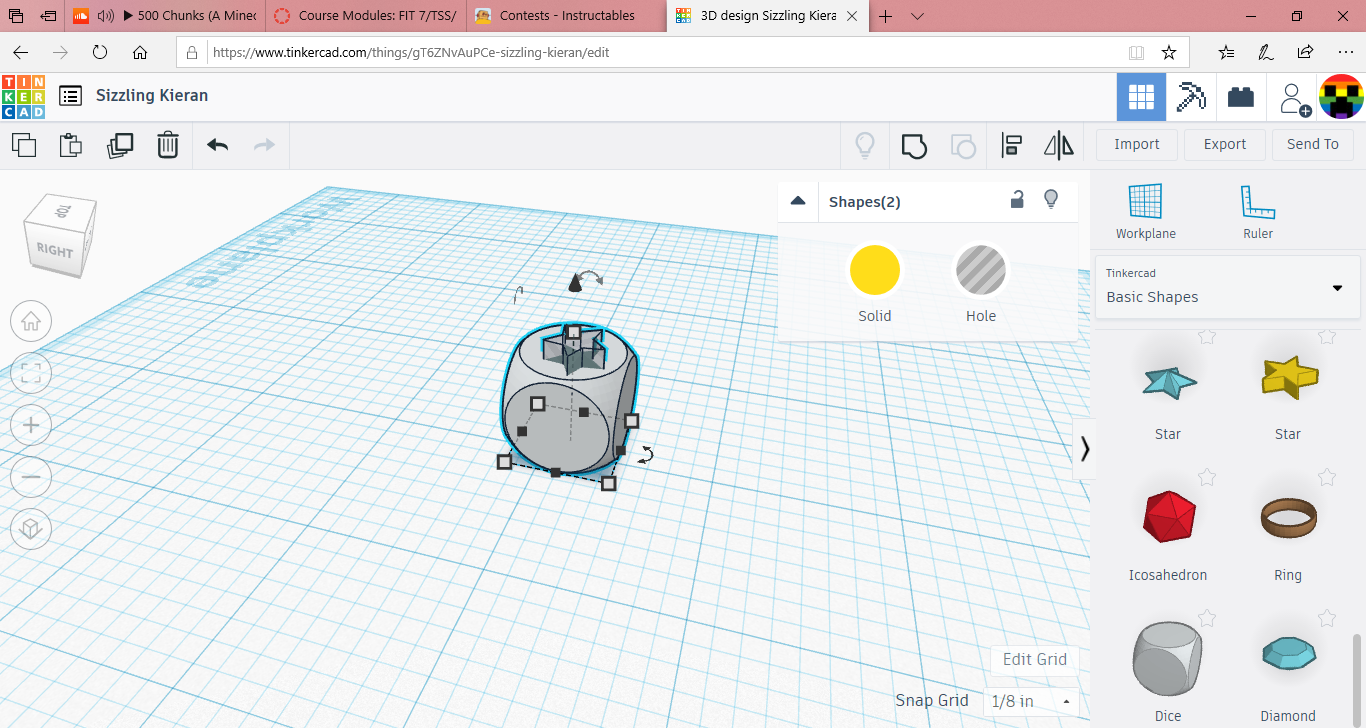The image size is (1366, 728).
Task: Click the Paste tool icon
Action: coord(71,145)
